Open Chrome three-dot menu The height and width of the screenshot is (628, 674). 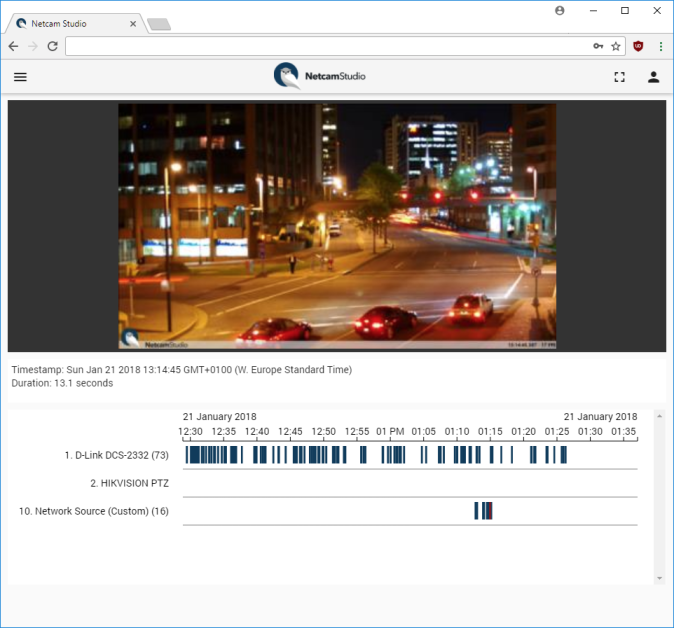click(x=660, y=46)
